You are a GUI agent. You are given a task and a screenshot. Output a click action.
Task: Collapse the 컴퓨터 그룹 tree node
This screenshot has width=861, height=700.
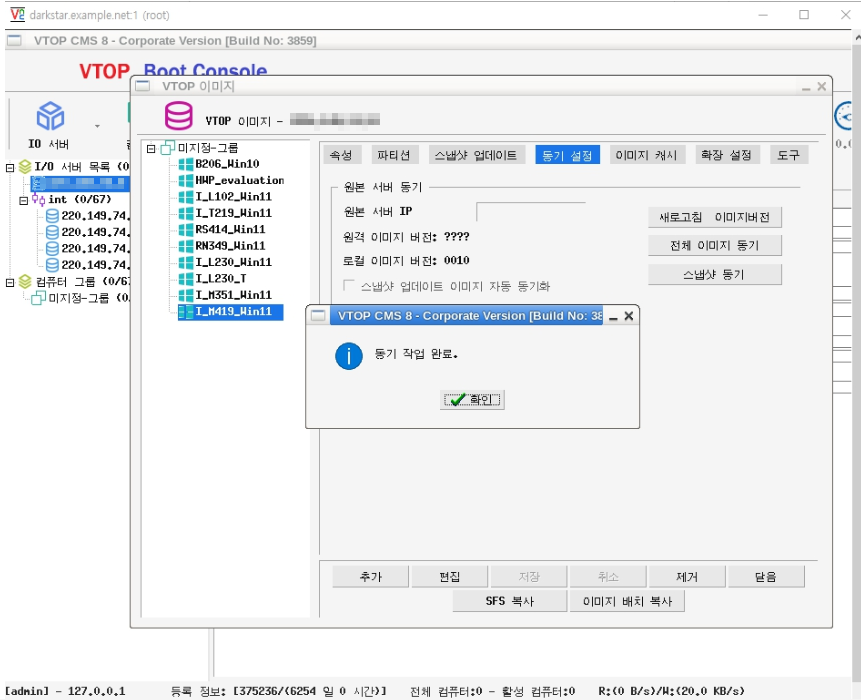[x=10, y=283]
